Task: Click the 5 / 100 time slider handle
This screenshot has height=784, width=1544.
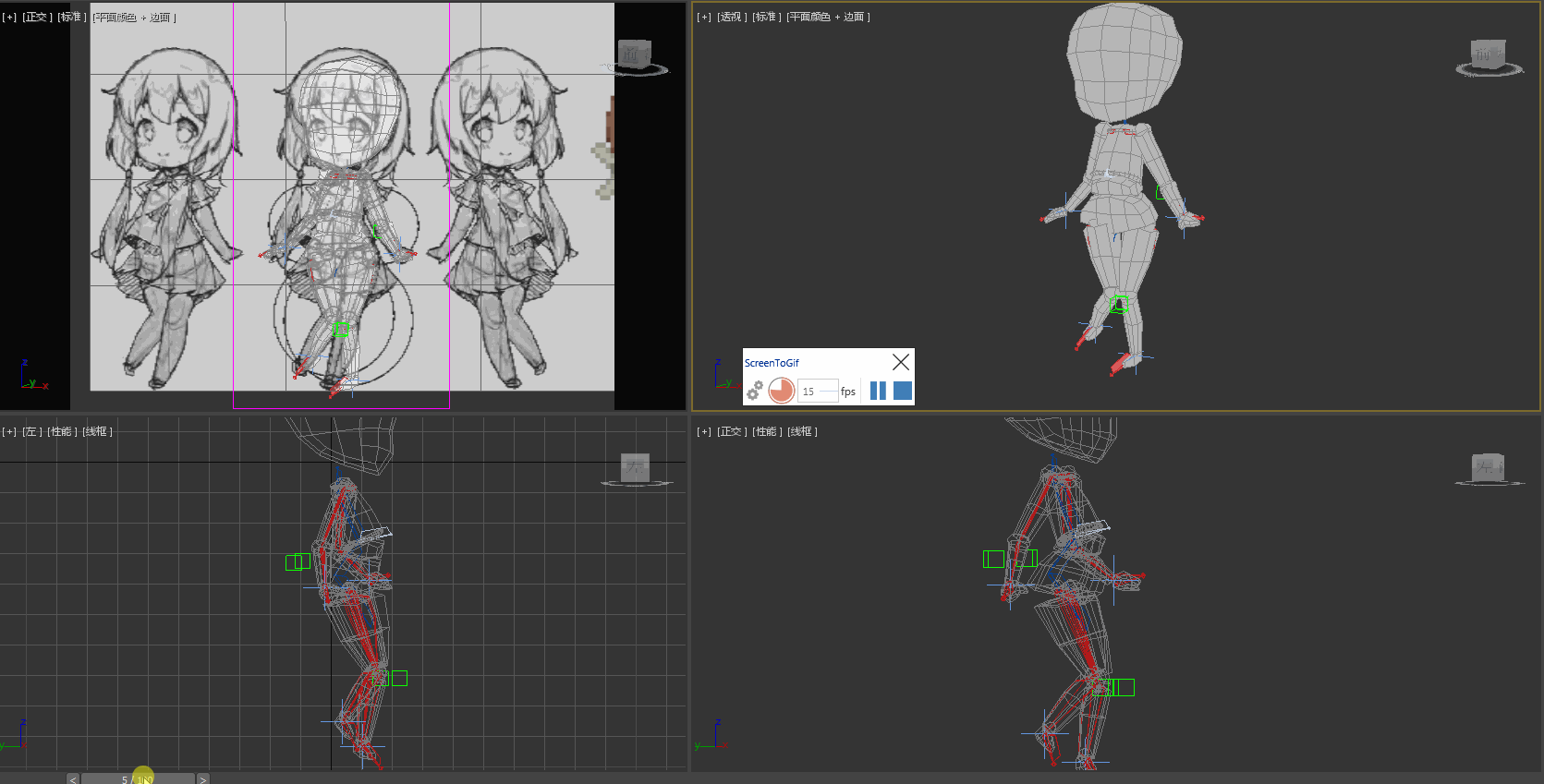Action: [138, 778]
